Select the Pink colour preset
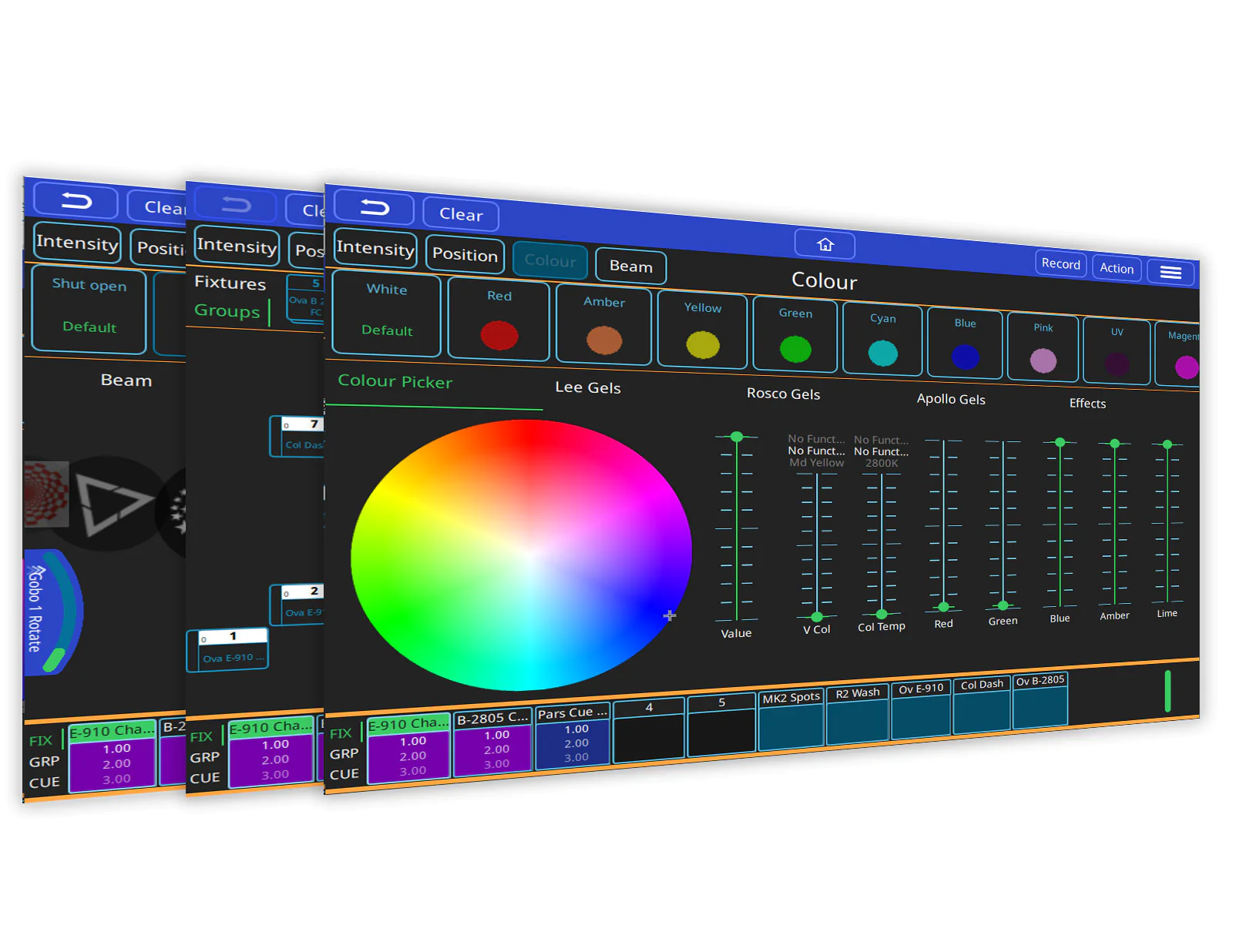1233x952 pixels. point(1043,347)
